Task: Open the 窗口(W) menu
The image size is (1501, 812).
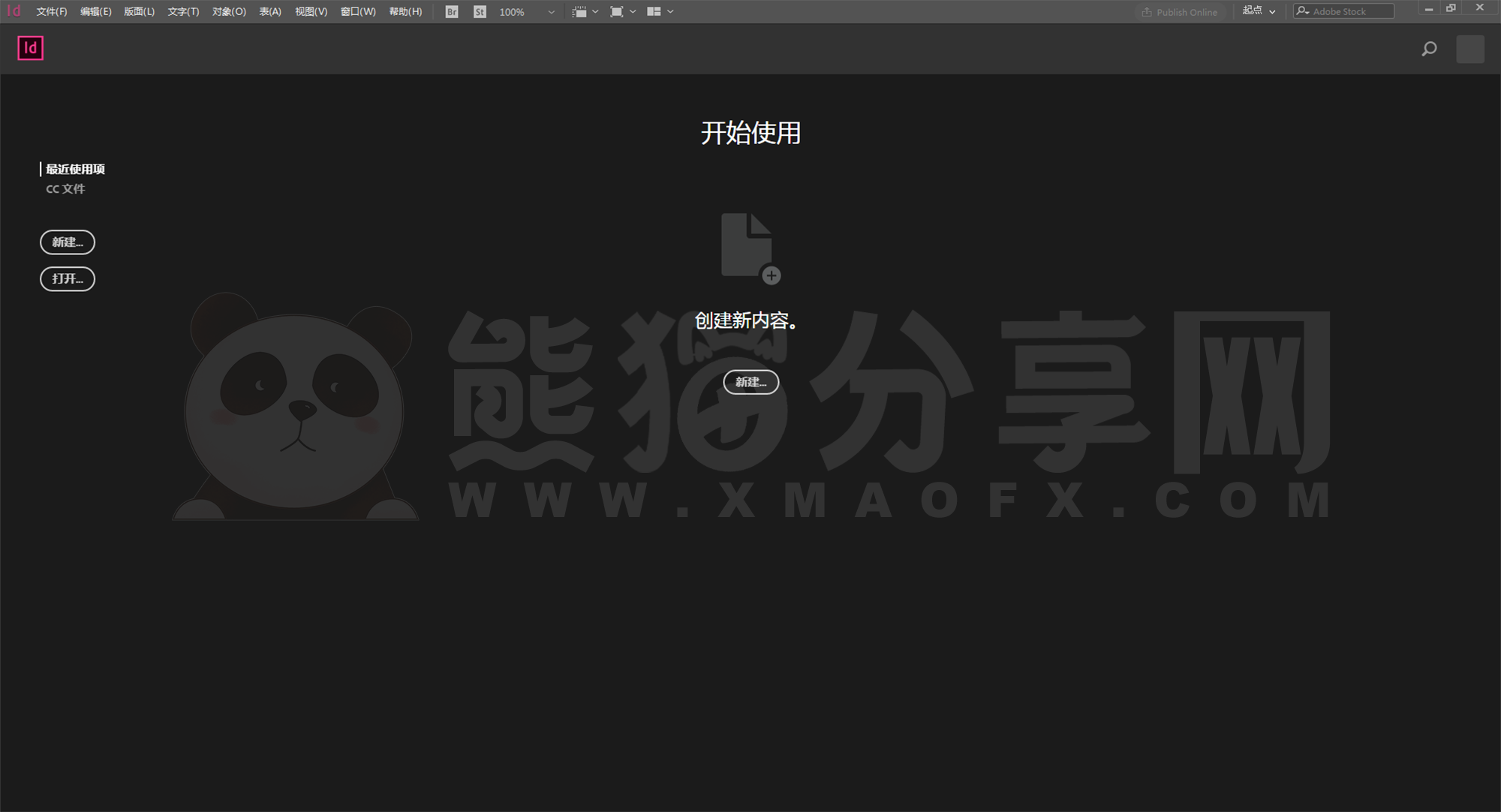Action: pyautogui.click(x=357, y=11)
